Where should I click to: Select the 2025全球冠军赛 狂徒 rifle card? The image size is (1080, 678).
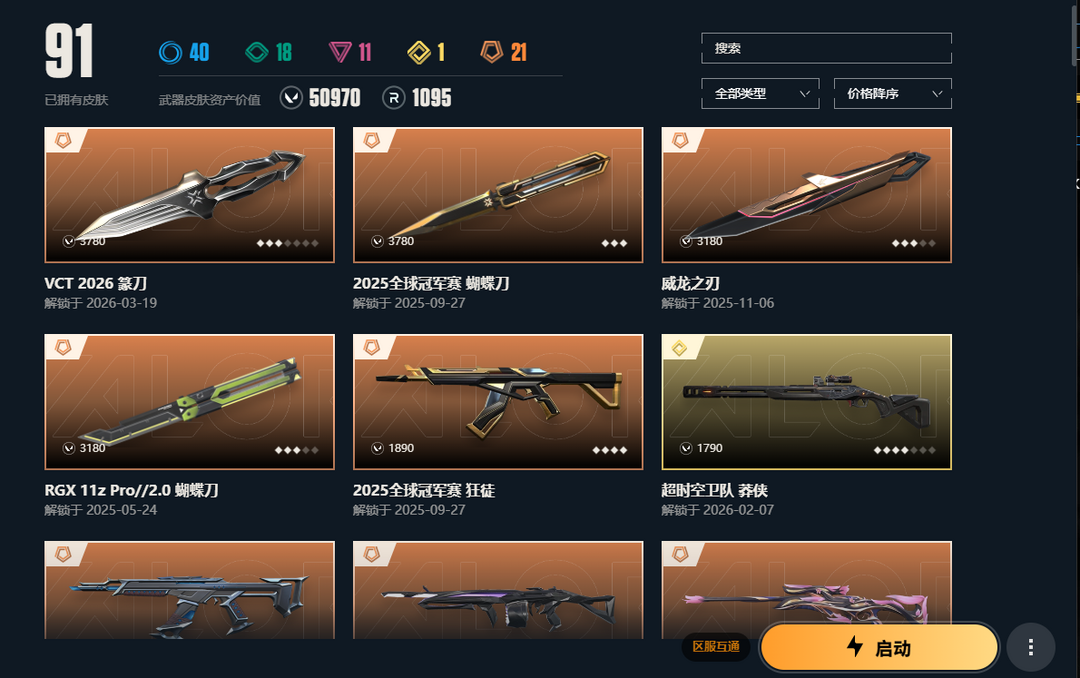coord(498,402)
